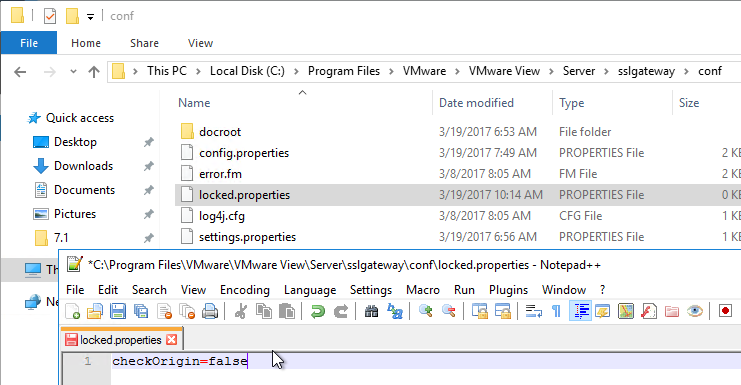
Task: Toggle Folder as Workspace panel
Action: pos(672,311)
